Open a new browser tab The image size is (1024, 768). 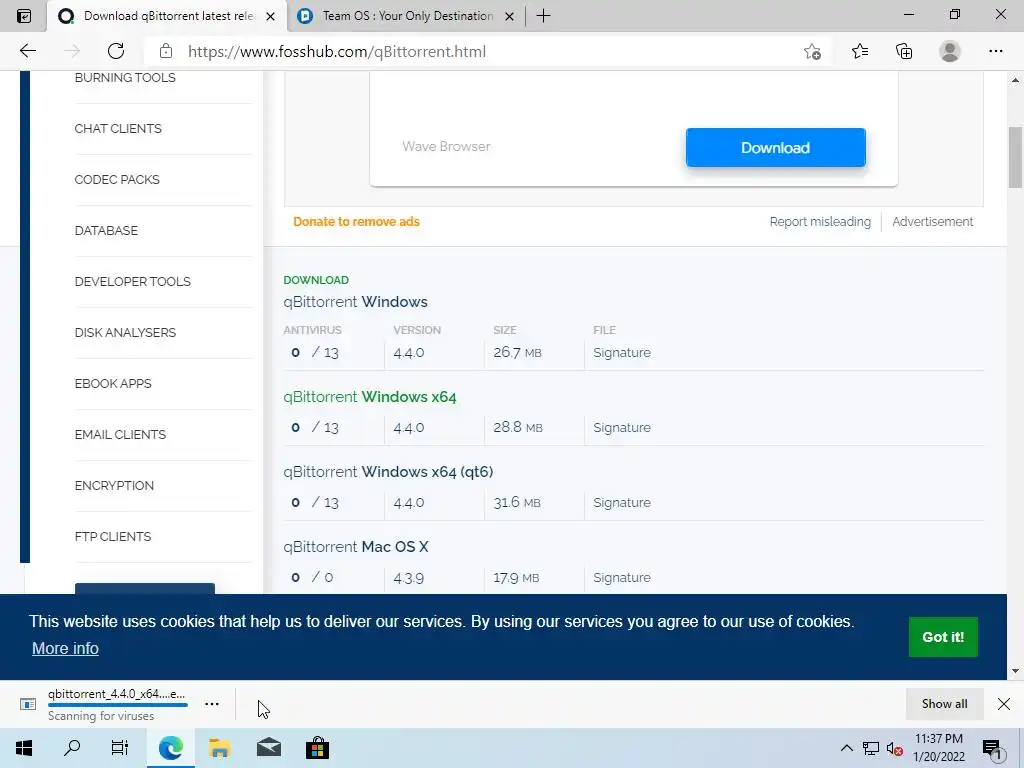coord(543,16)
